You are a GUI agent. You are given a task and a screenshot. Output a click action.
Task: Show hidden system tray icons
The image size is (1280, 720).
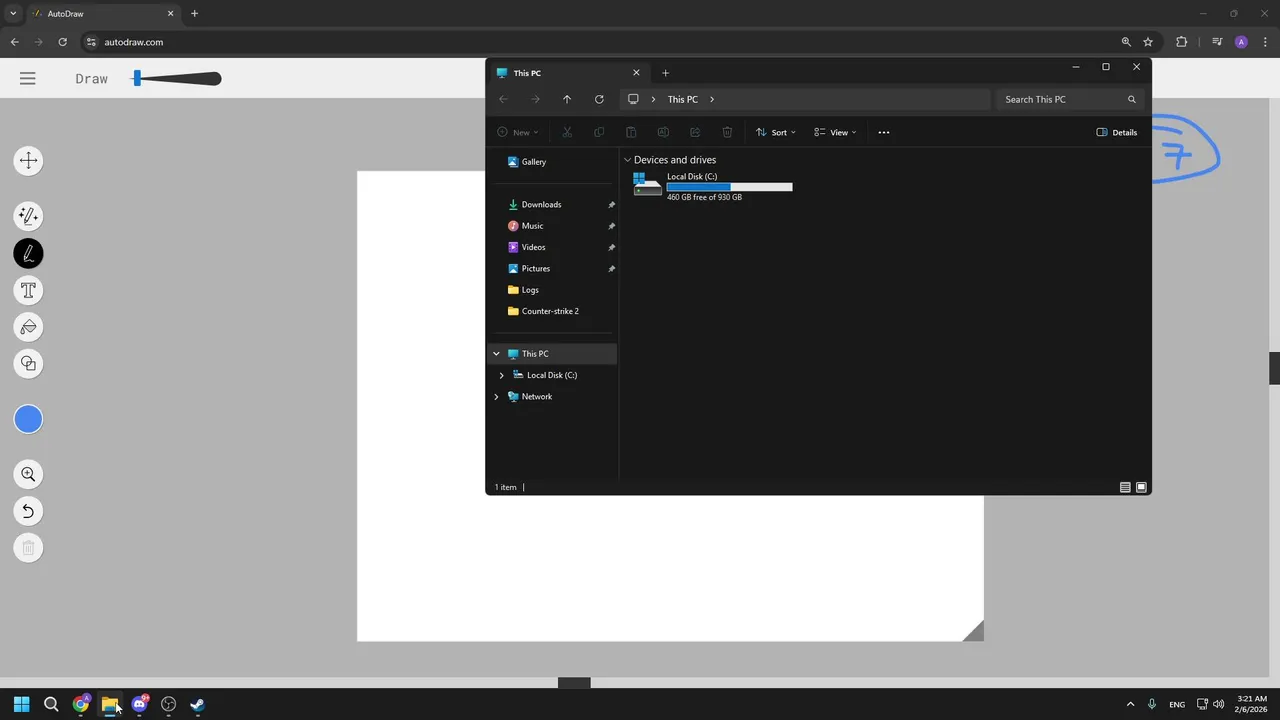click(1130, 704)
